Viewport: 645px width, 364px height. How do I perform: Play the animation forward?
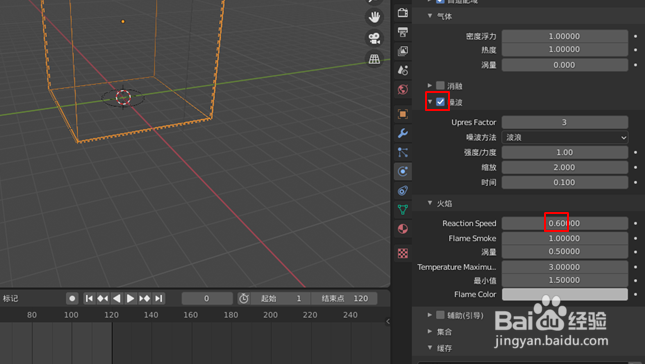130,298
